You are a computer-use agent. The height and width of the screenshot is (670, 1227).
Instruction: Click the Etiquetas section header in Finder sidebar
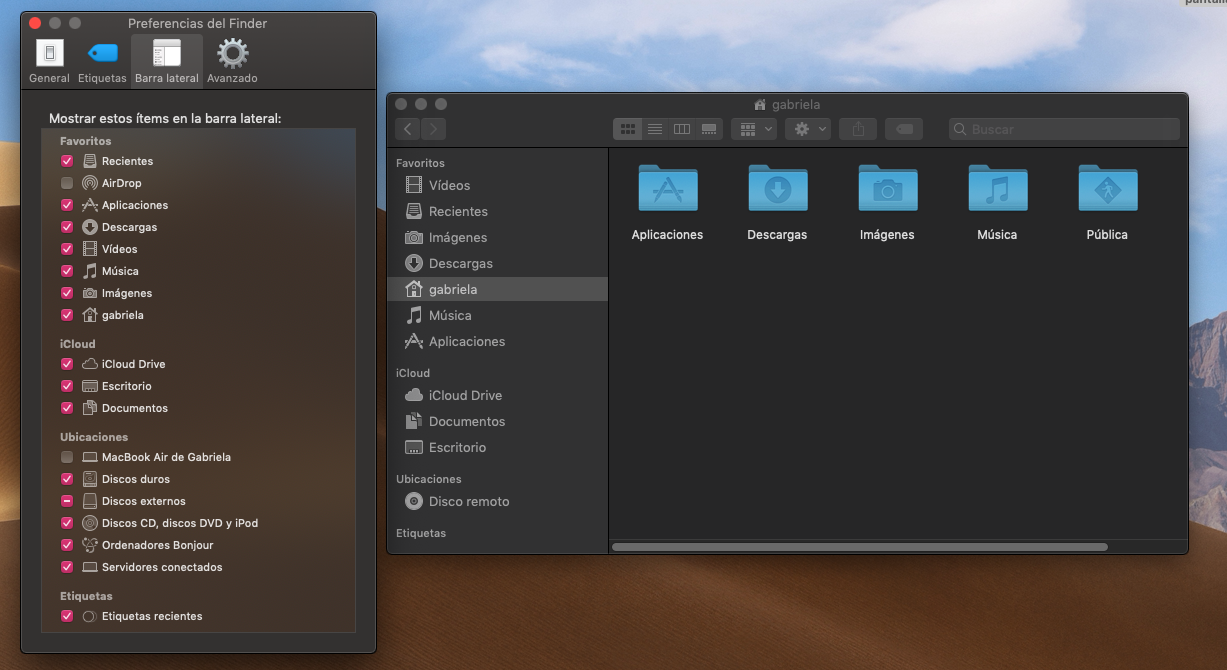tap(421, 533)
